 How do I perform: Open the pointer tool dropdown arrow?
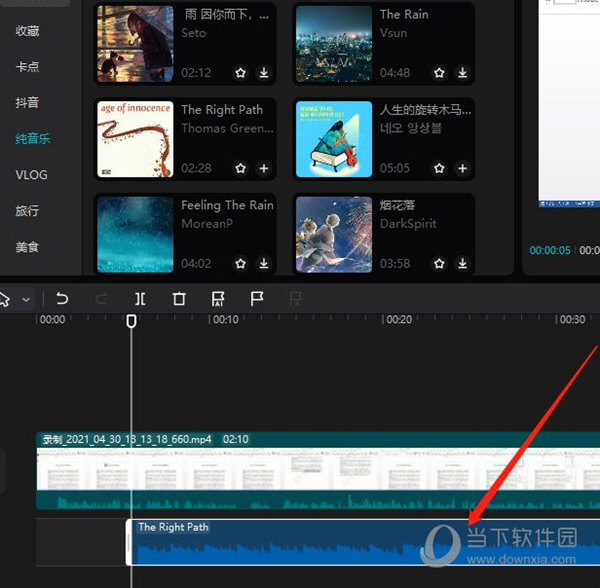26,298
